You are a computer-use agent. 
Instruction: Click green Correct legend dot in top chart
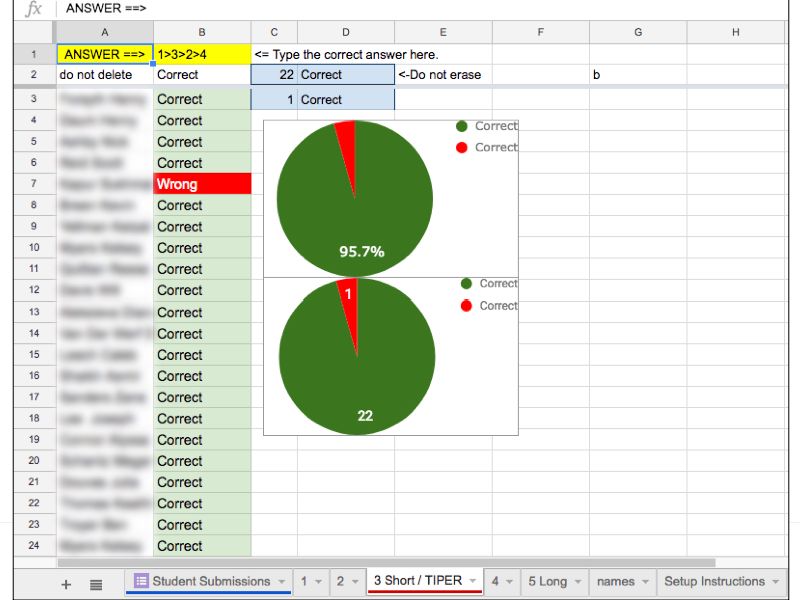(461, 126)
